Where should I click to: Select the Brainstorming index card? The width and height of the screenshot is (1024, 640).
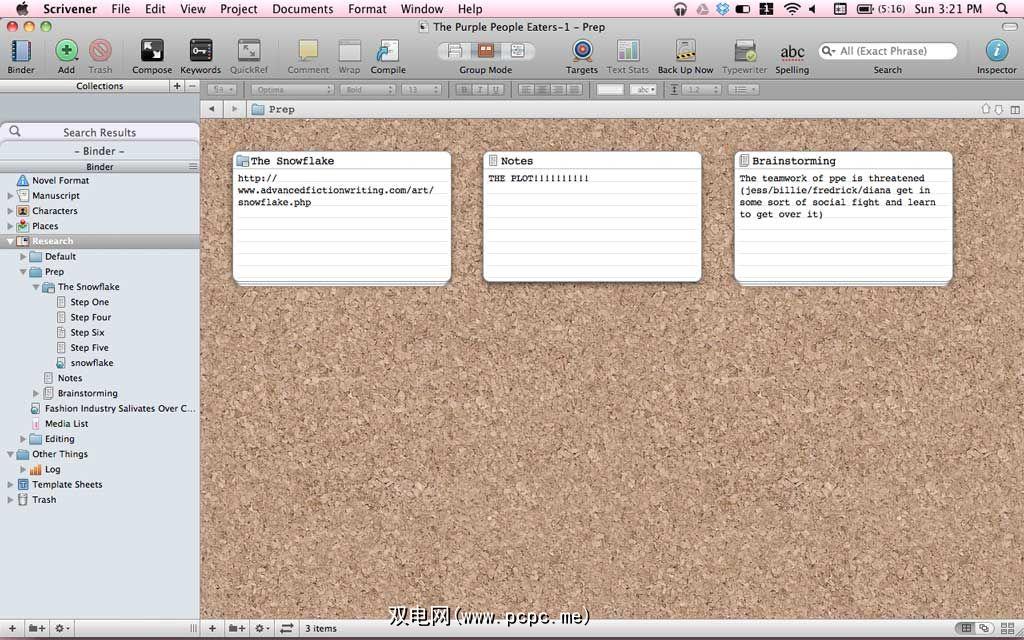tap(843, 218)
